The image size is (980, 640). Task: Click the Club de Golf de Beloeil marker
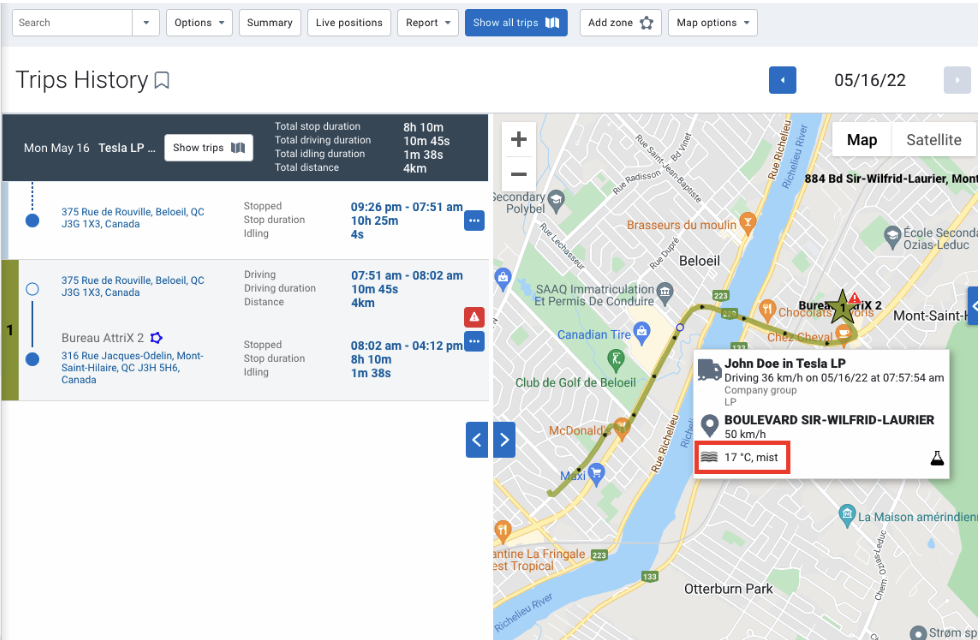[x=616, y=359]
